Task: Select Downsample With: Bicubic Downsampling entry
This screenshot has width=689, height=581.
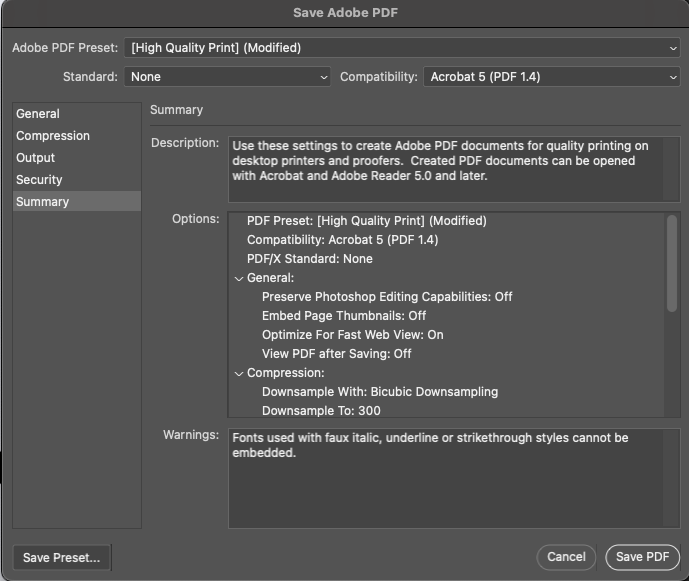Action: [379, 392]
